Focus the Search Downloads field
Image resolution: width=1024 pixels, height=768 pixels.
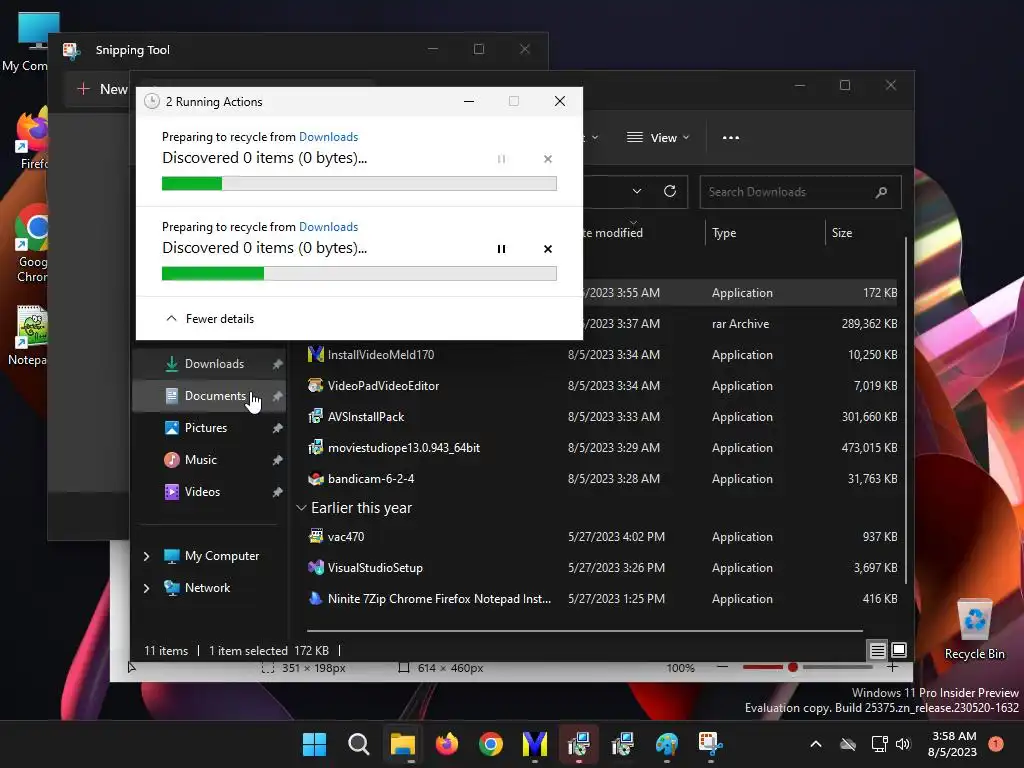click(800, 192)
